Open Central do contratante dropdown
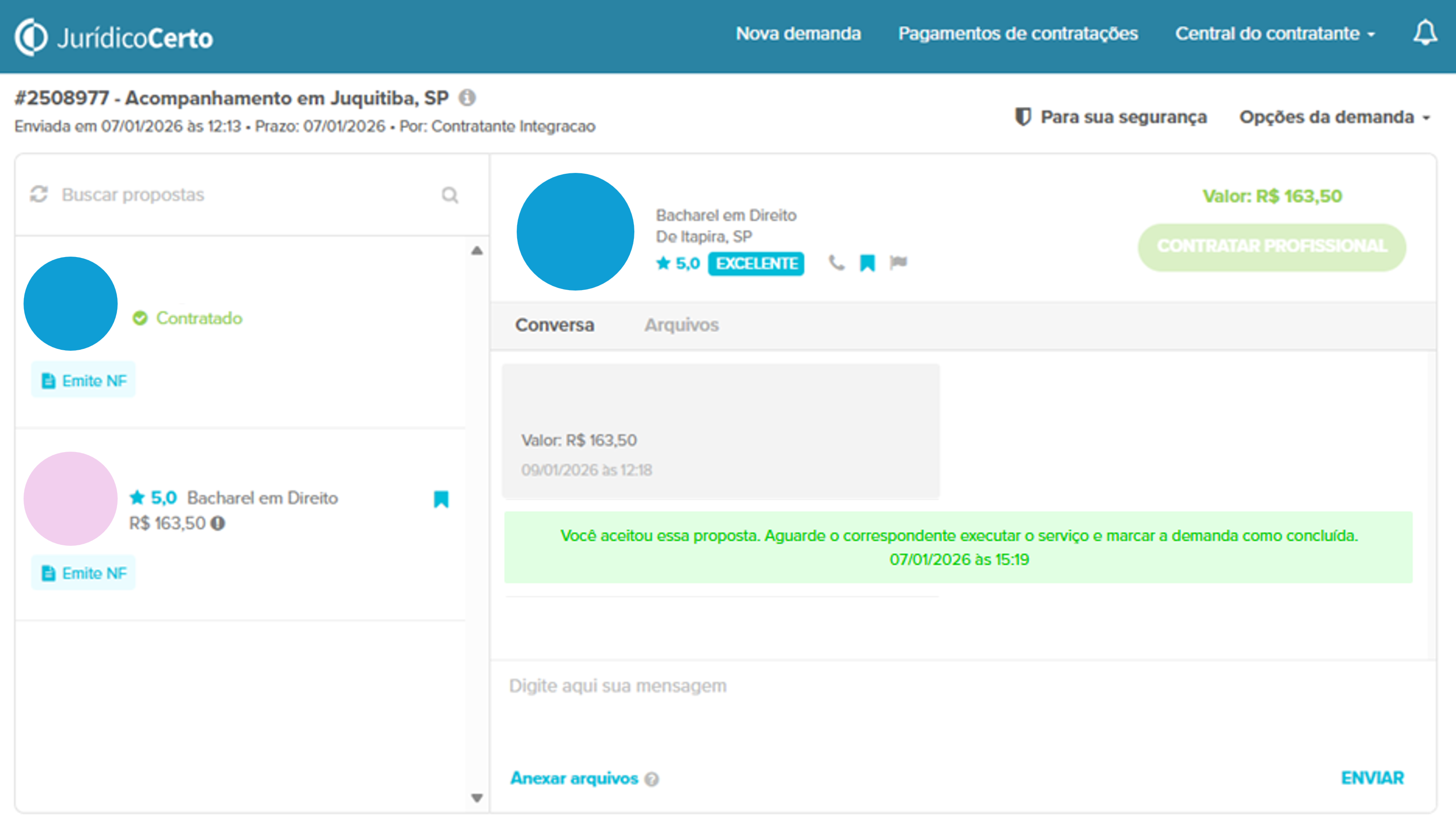1456x825 pixels. pos(1275,34)
